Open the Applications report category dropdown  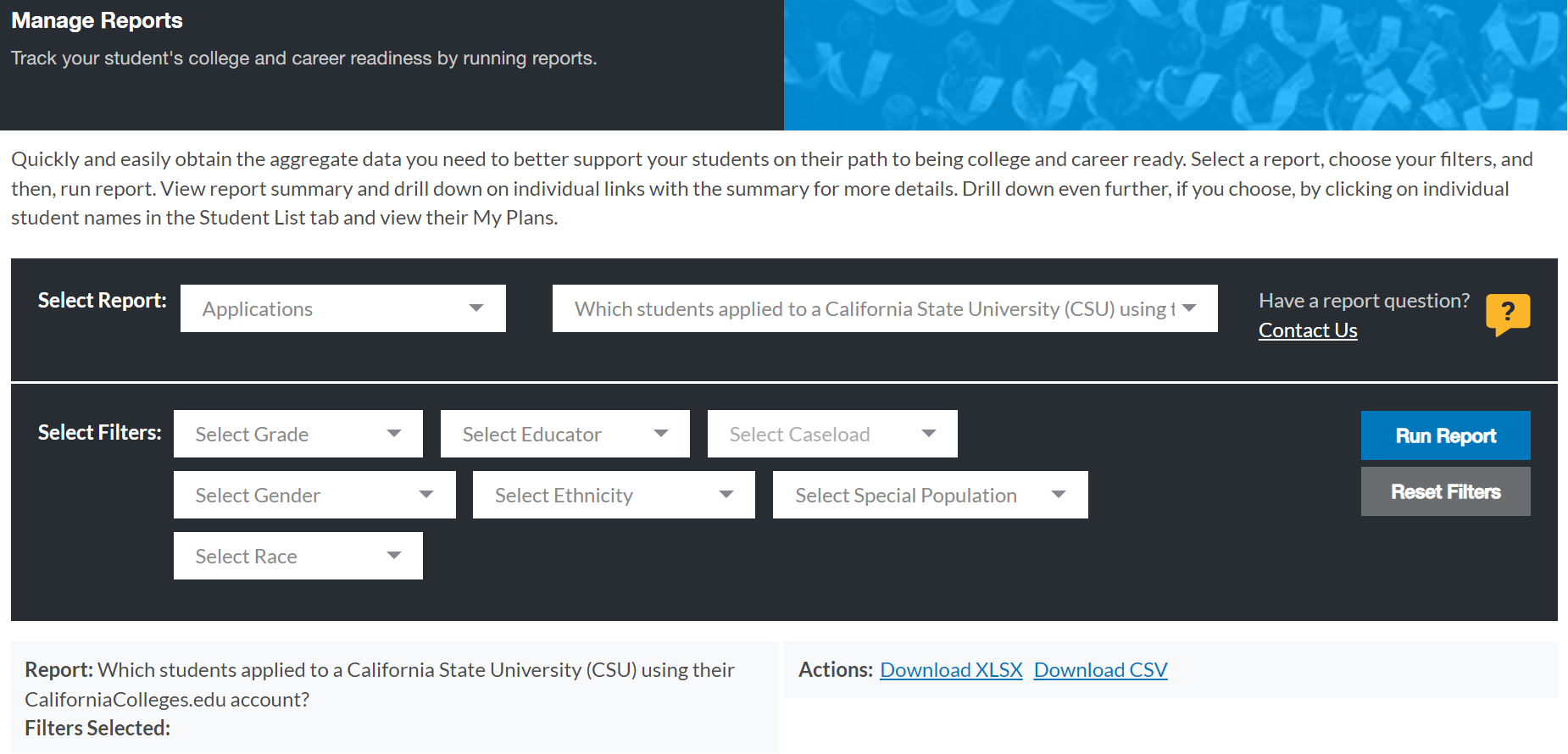pyautogui.click(x=343, y=308)
